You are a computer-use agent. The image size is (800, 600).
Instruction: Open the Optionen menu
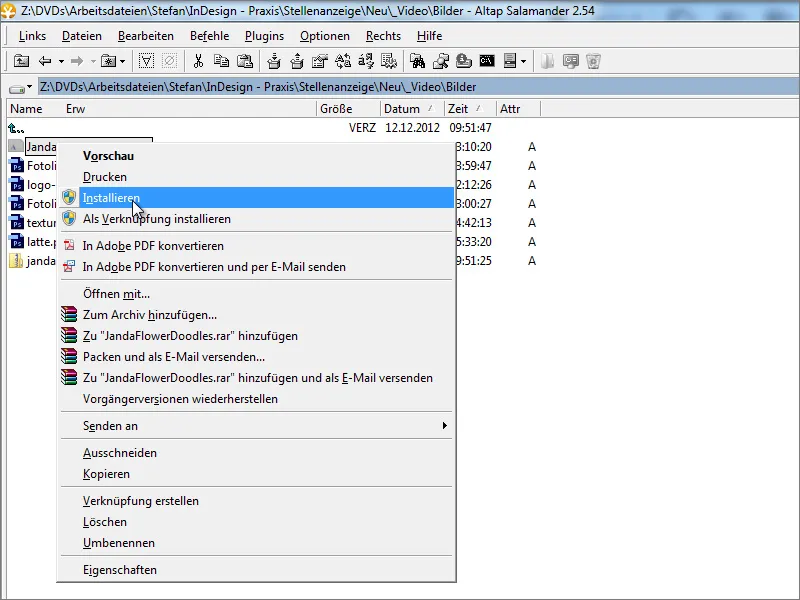point(324,36)
